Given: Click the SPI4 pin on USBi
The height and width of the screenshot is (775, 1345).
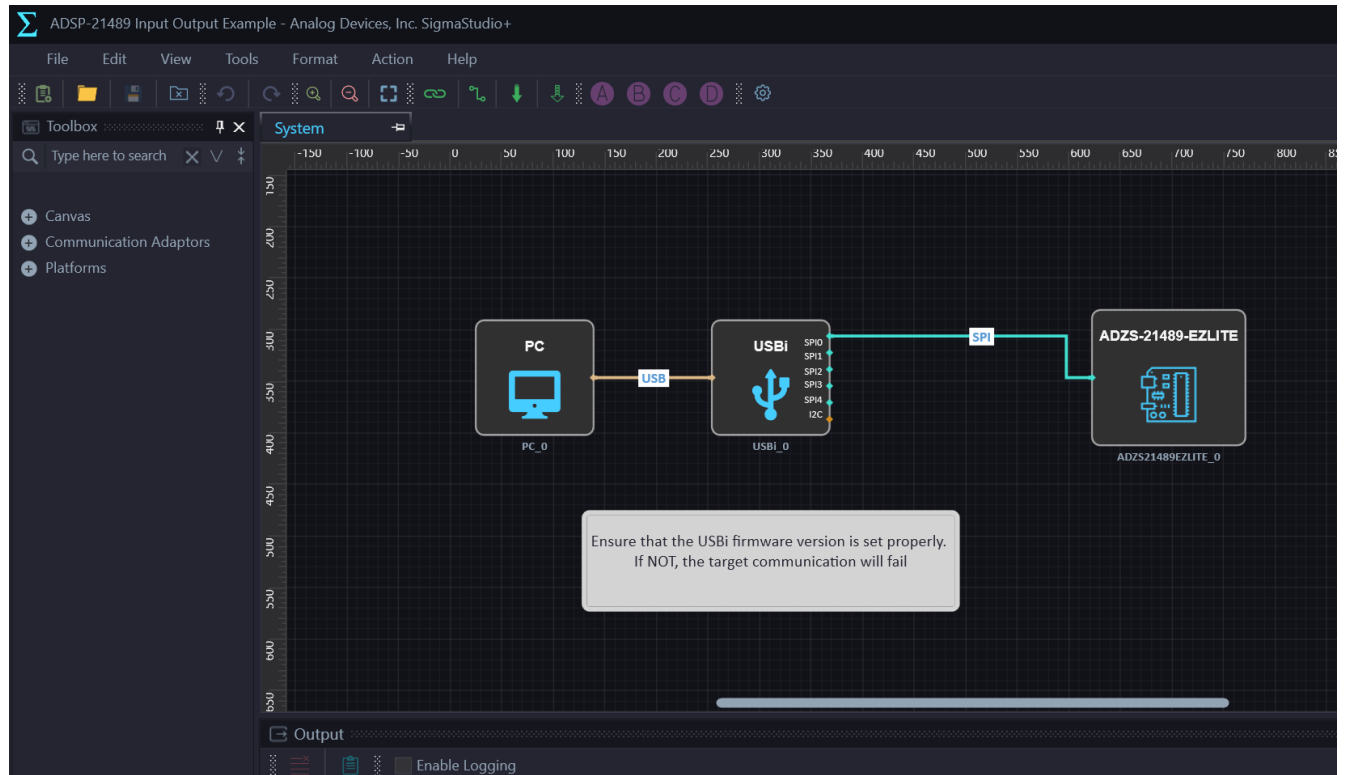Looking at the screenshot, I should tap(830, 401).
